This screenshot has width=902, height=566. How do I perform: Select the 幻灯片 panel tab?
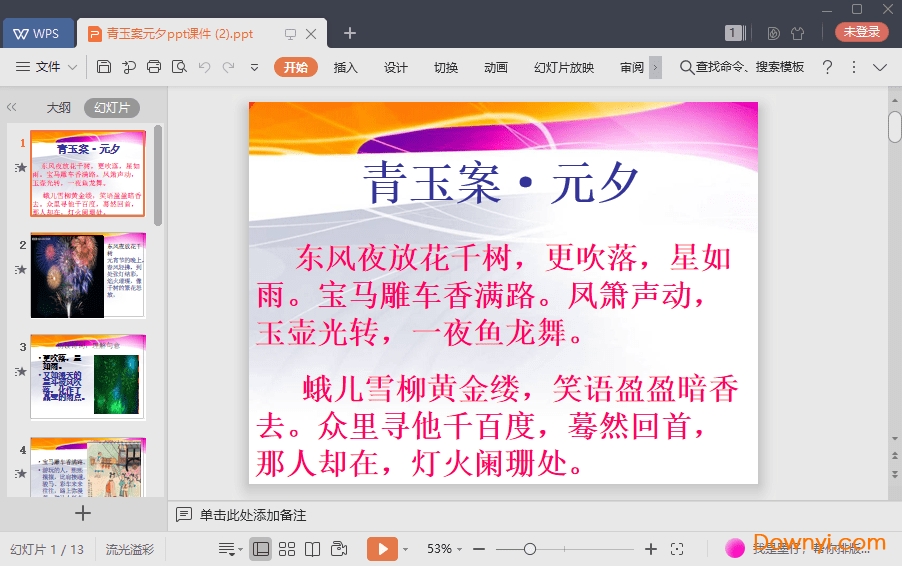(112, 108)
